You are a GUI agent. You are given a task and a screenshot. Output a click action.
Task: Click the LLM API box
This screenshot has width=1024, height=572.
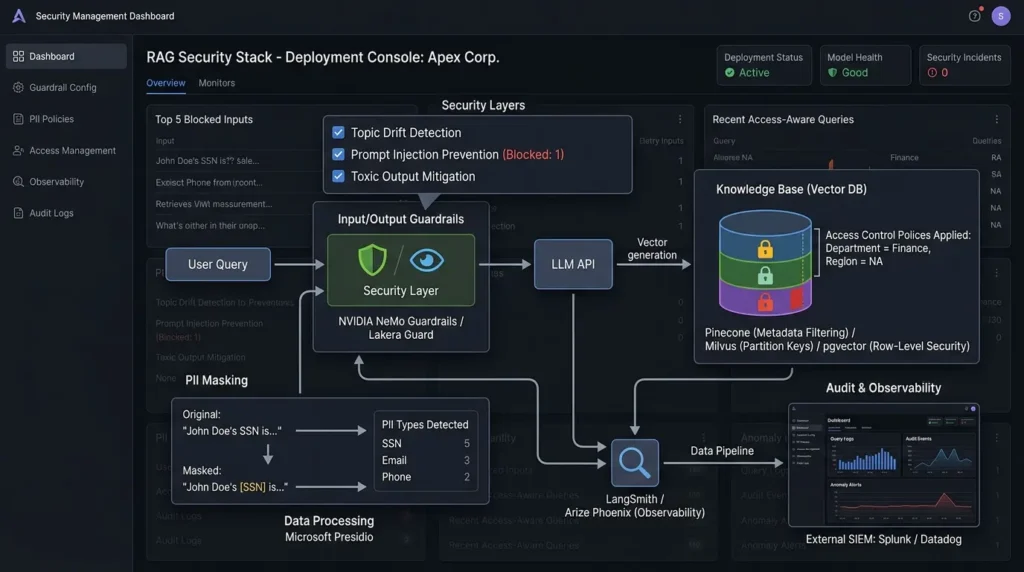[x=573, y=264]
